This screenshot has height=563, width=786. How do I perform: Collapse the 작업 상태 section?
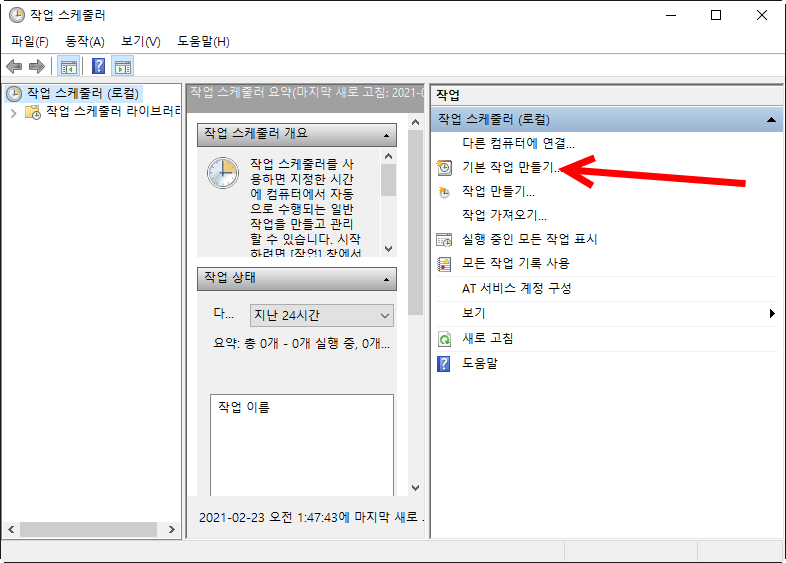tap(386, 279)
